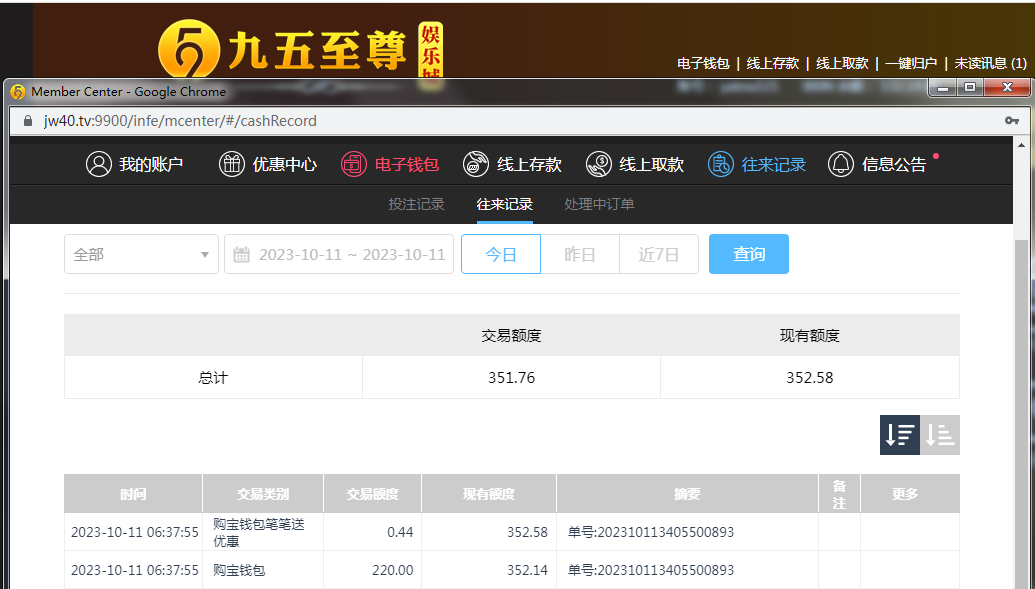Open 线上取款 link in top header
This screenshot has width=1035, height=589.
[x=842, y=63]
